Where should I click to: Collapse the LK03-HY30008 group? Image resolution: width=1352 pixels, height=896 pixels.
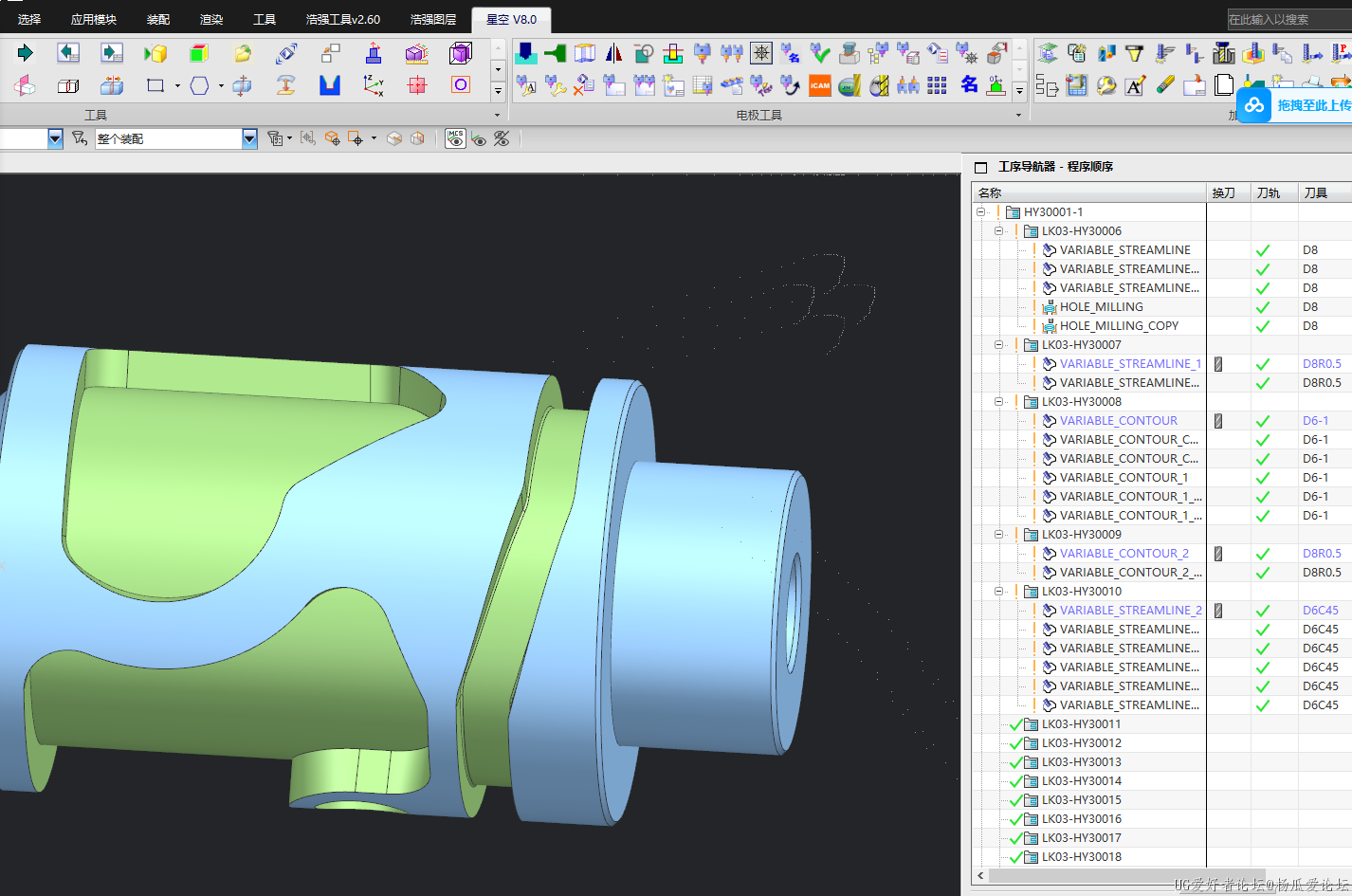click(998, 402)
